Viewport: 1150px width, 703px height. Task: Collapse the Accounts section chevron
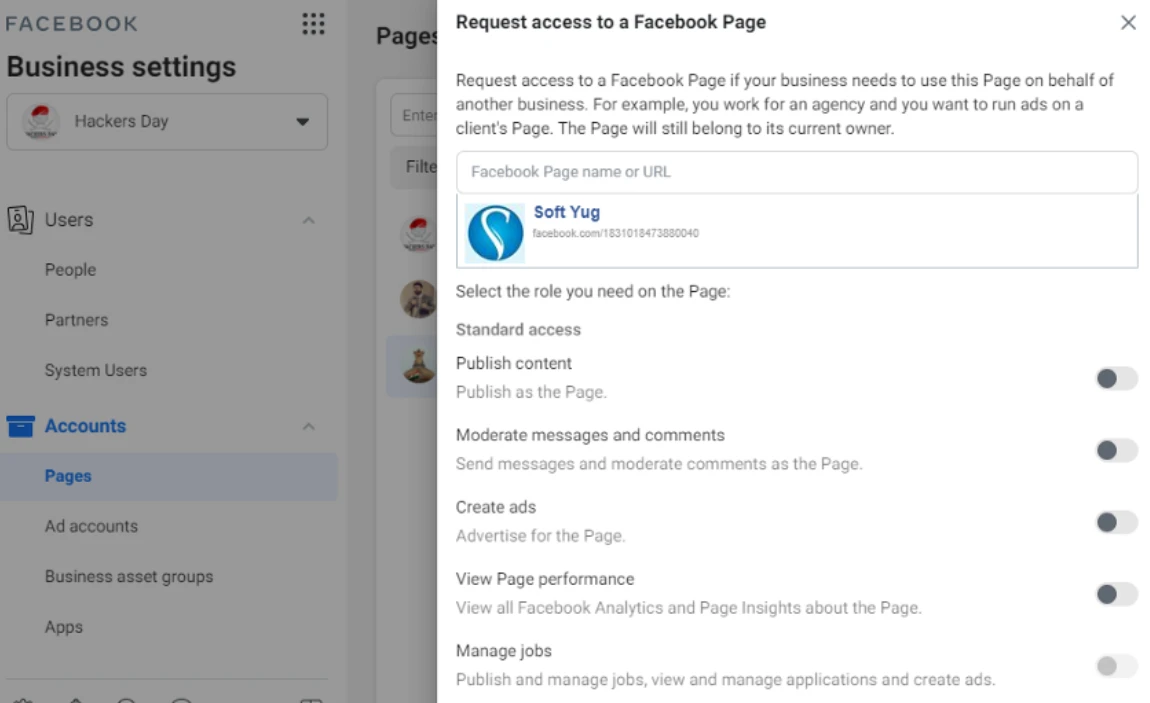[x=309, y=426]
